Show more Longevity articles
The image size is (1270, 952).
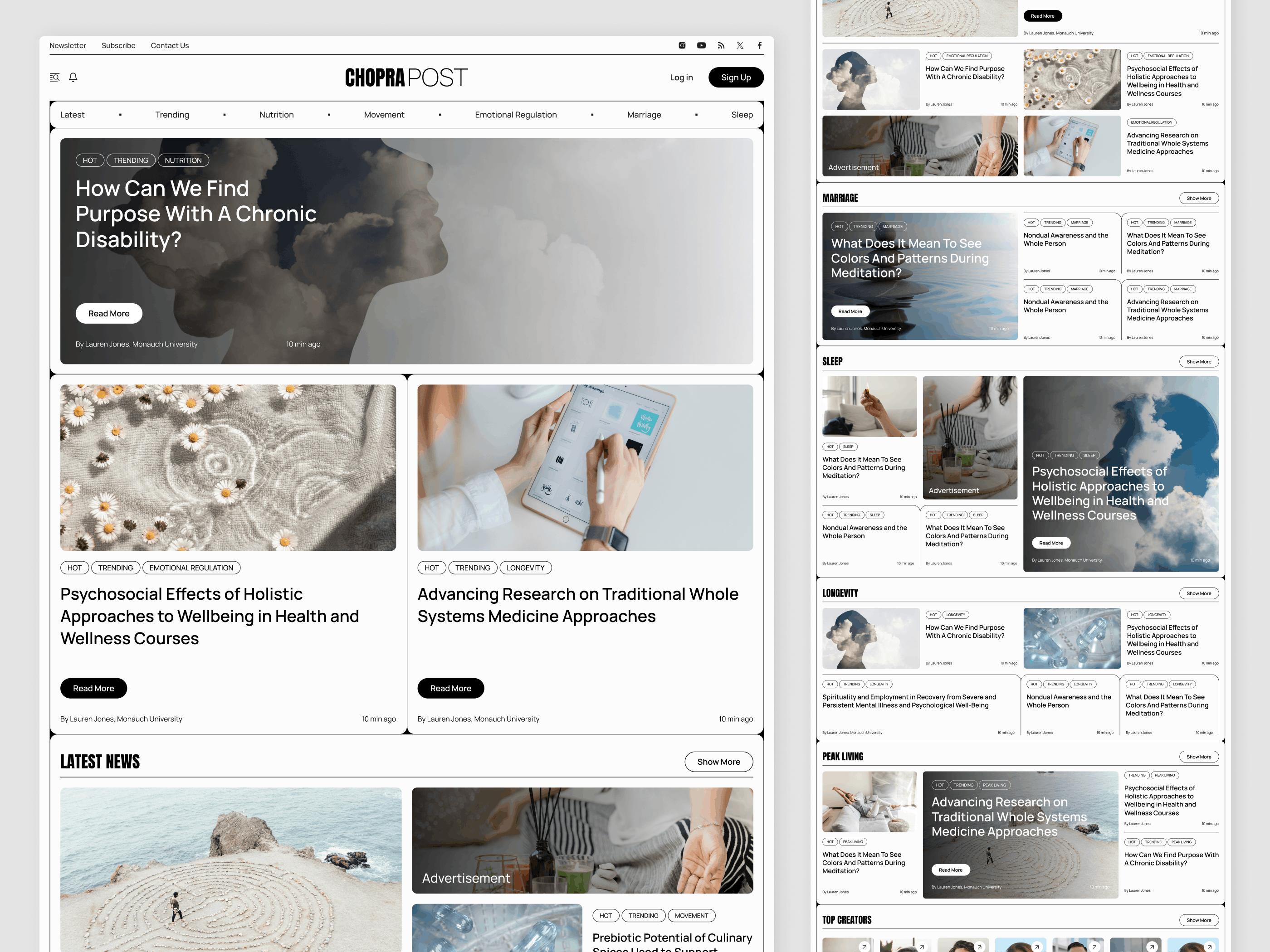click(1198, 593)
